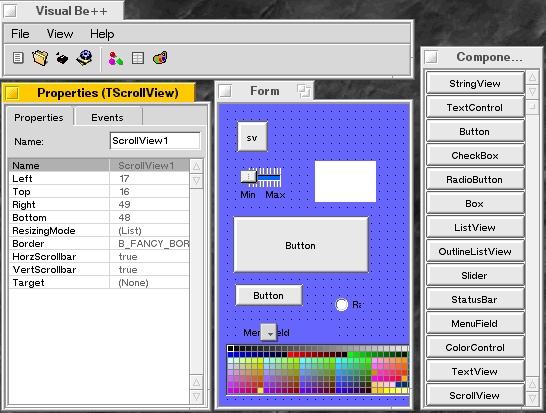Open the properties grid toolbar icon

click(x=138, y=58)
